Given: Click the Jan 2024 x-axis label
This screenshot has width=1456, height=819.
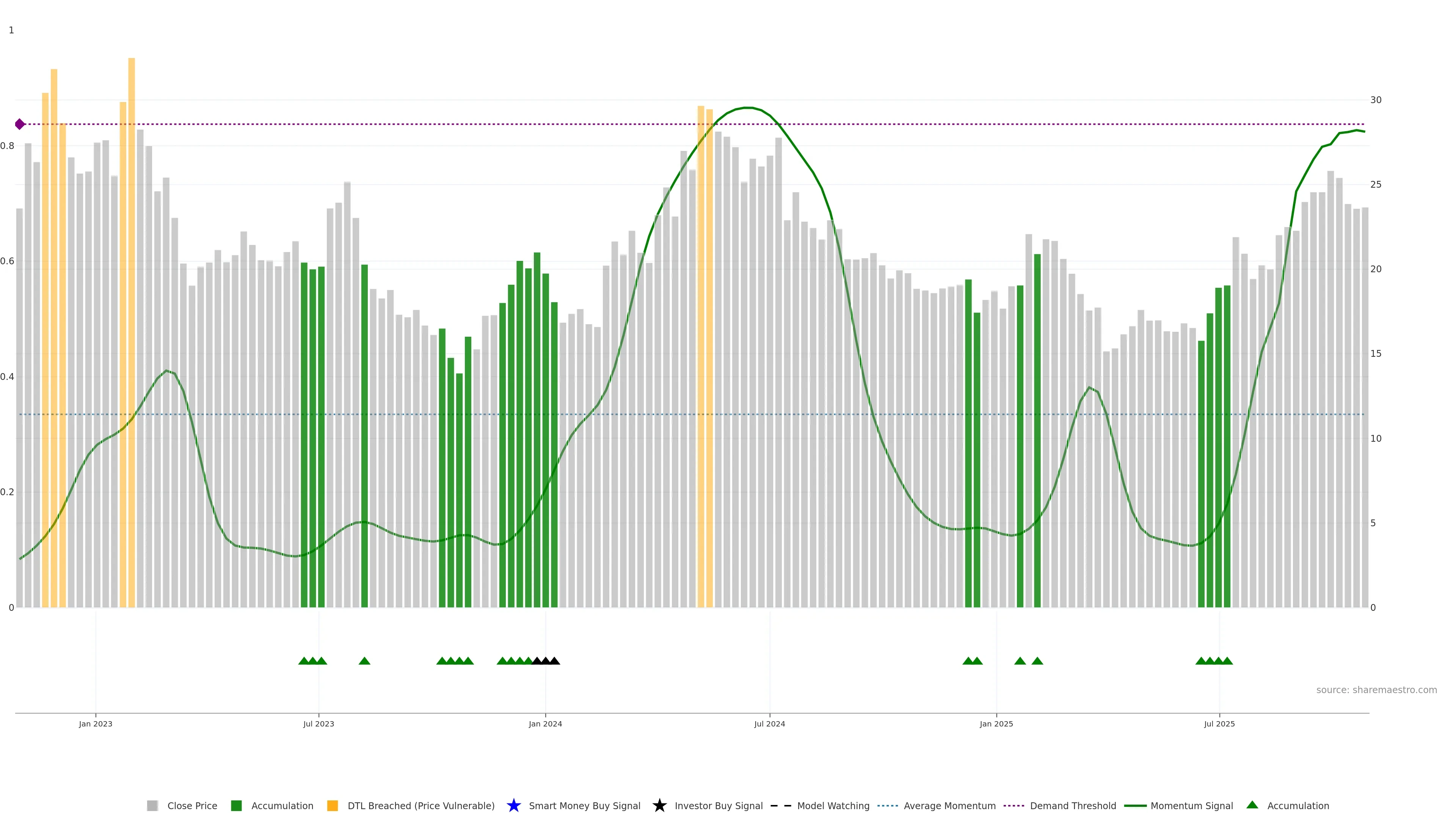Looking at the screenshot, I should click(545, 723).
